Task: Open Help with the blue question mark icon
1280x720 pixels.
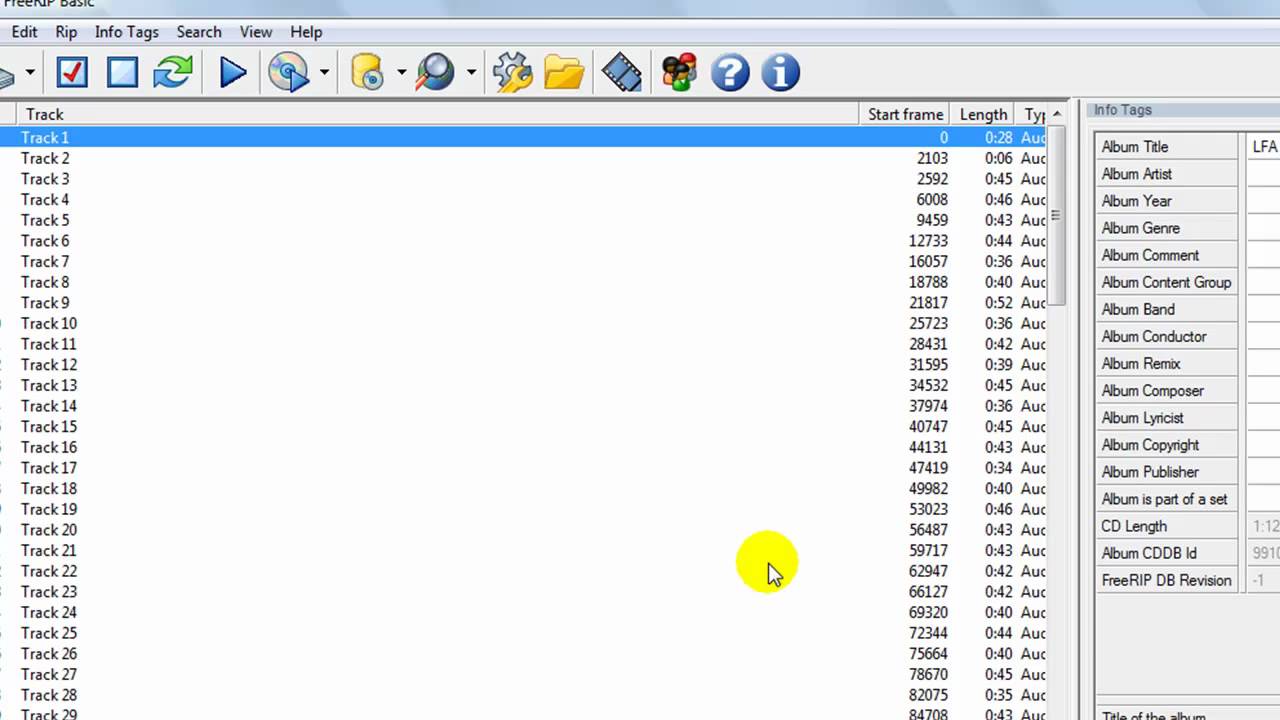Action: [730, 72]
